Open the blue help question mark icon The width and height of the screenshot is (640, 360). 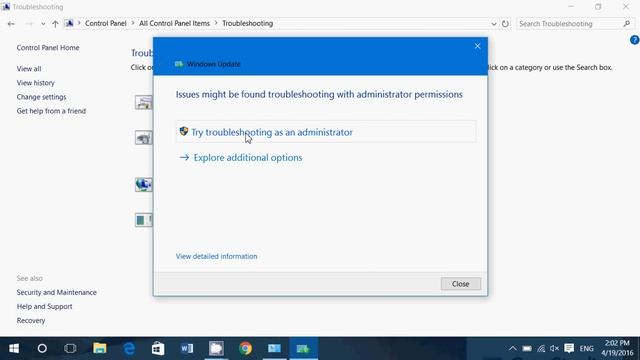coord(635,40)
